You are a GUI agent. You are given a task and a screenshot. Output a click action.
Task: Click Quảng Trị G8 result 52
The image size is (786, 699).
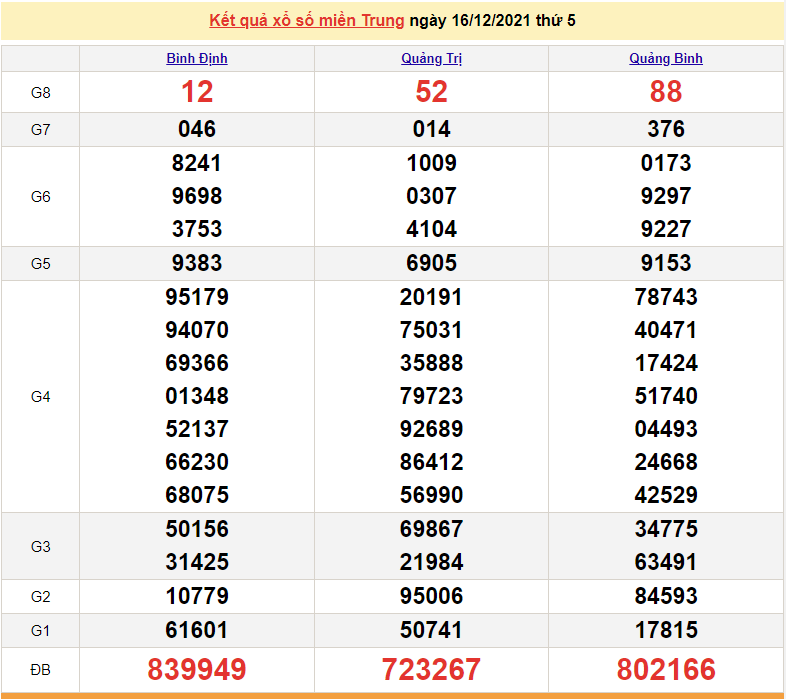(x=431, y=92)
